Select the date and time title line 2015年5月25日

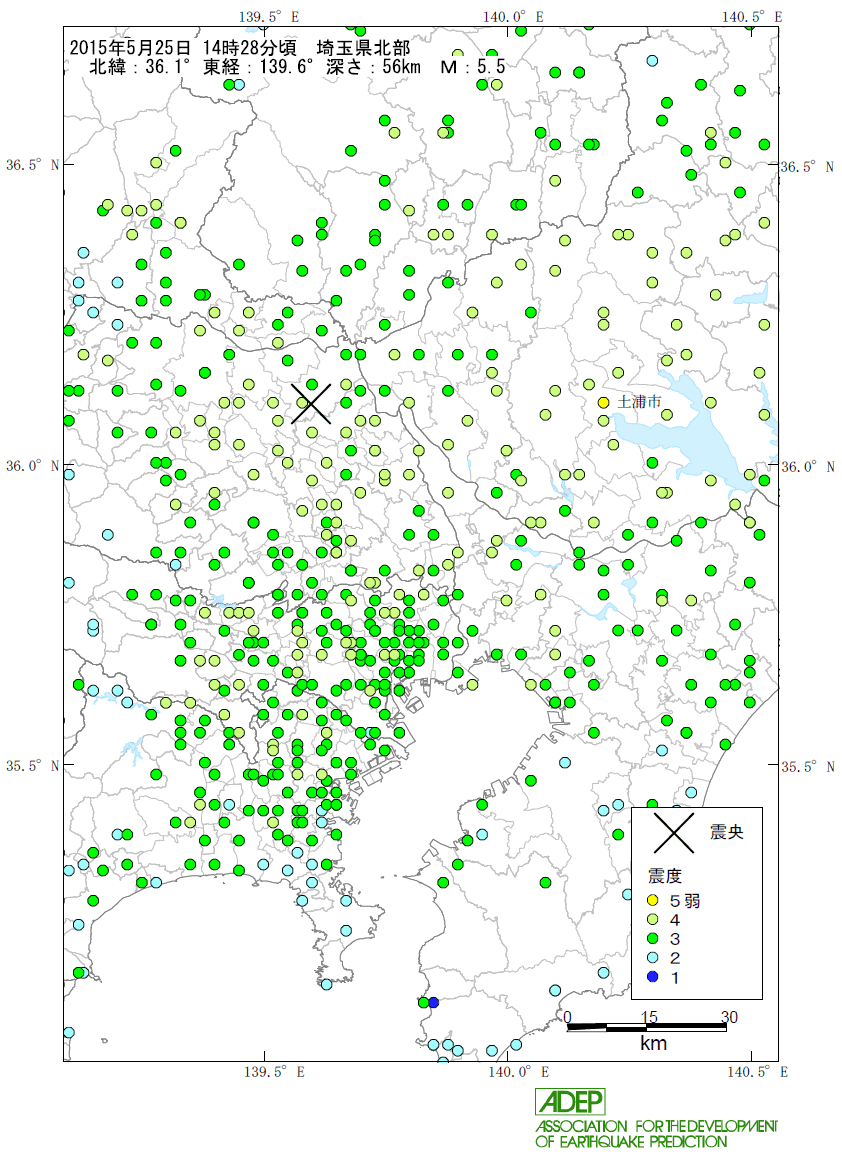click(240, 47)
